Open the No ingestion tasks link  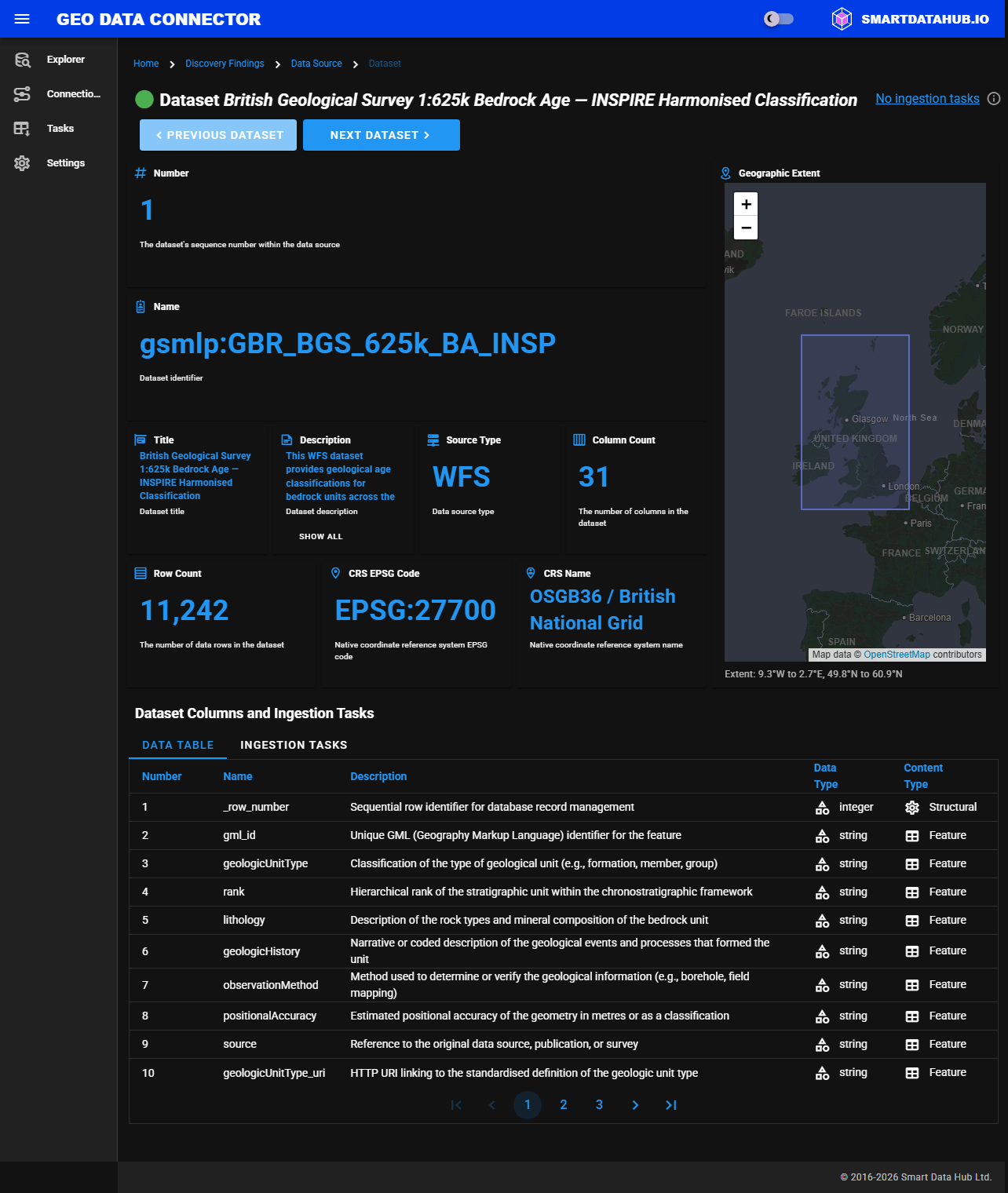[x=928, y=99]
